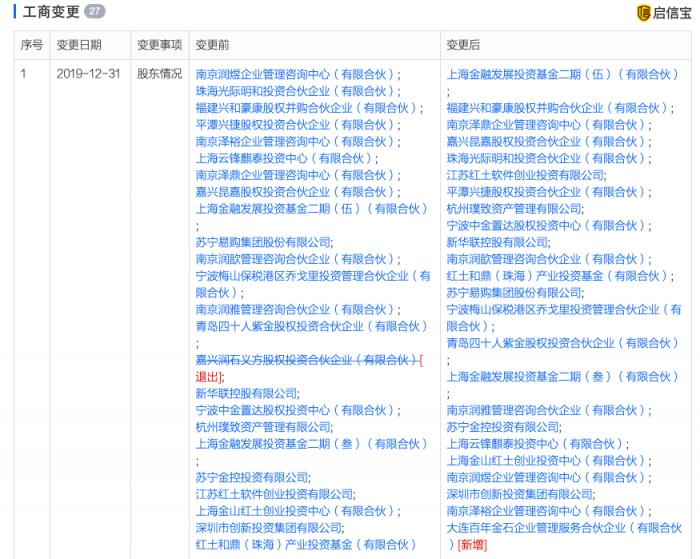This screenshot has width=700, height=559.
Task: Open 嘉兴昆嘉股权投资合伙企业 in 变更前 column
Action: tap(296, 192)
